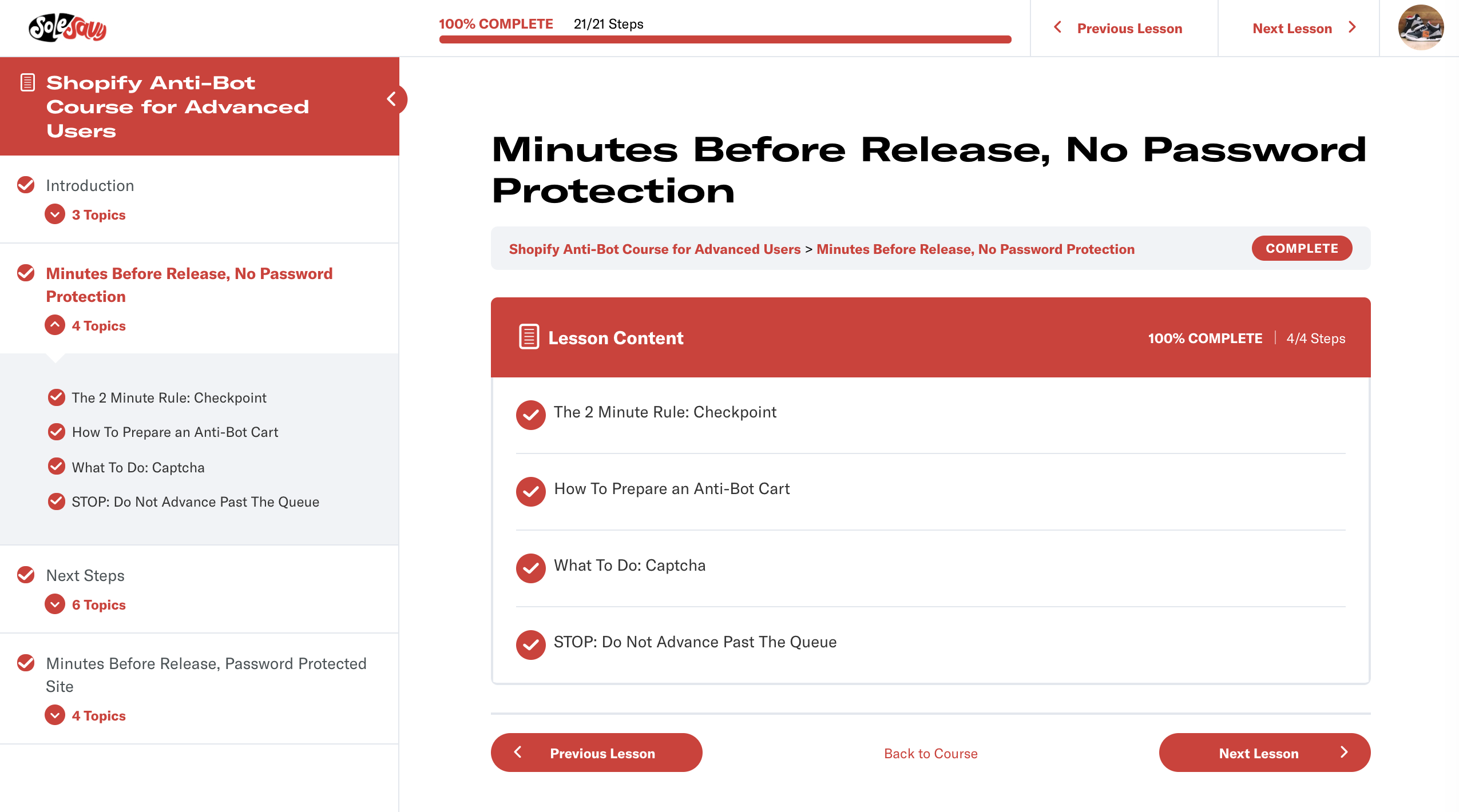
Task: Click the left chevron beside top Previous Lesson
Action: (1058, 27)
